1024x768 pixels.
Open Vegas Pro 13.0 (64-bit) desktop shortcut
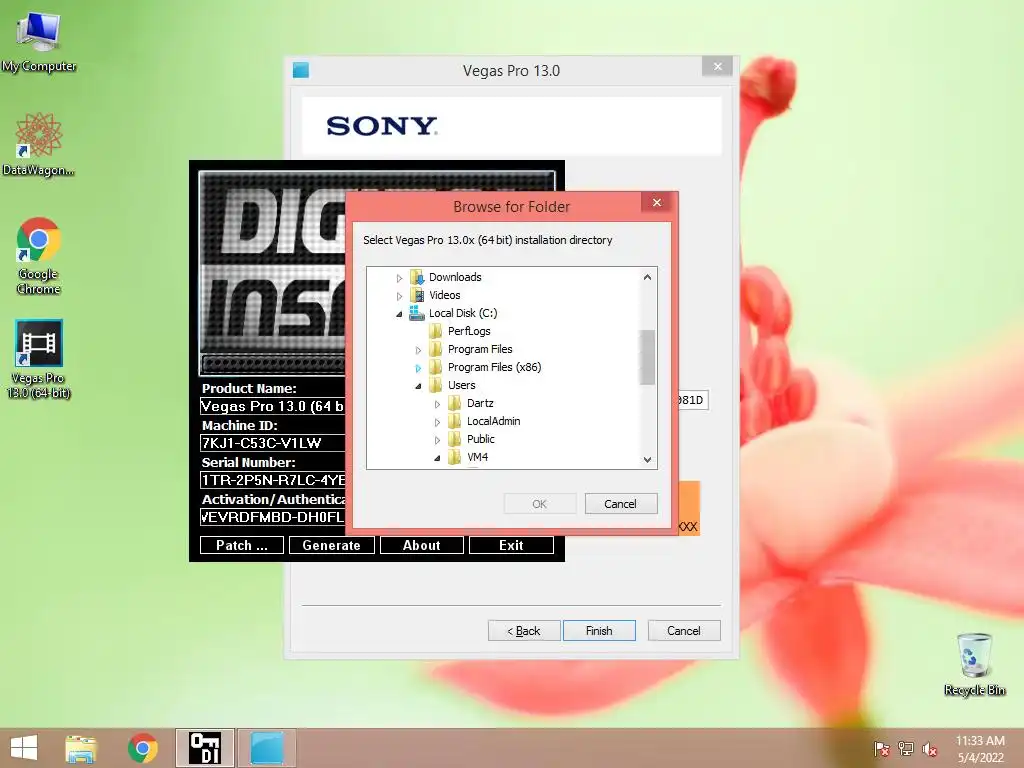(x=39, y=359)
